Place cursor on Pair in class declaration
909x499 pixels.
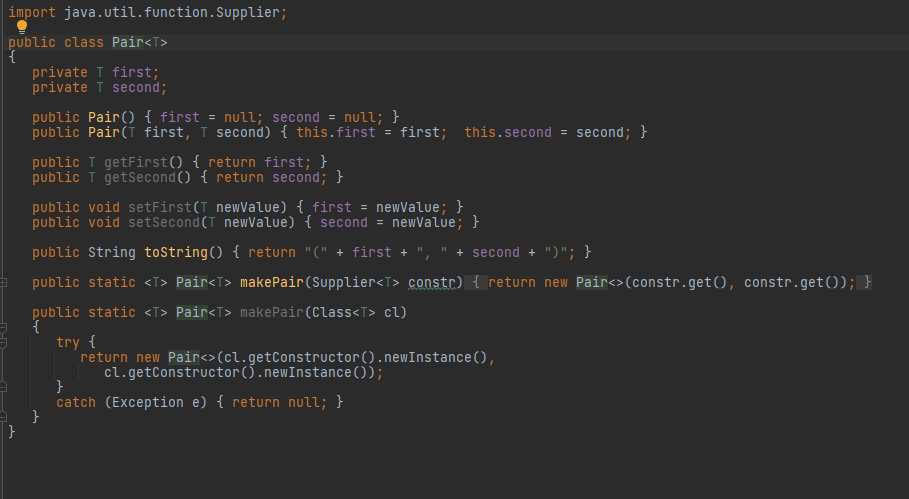[x=128, y=42]
